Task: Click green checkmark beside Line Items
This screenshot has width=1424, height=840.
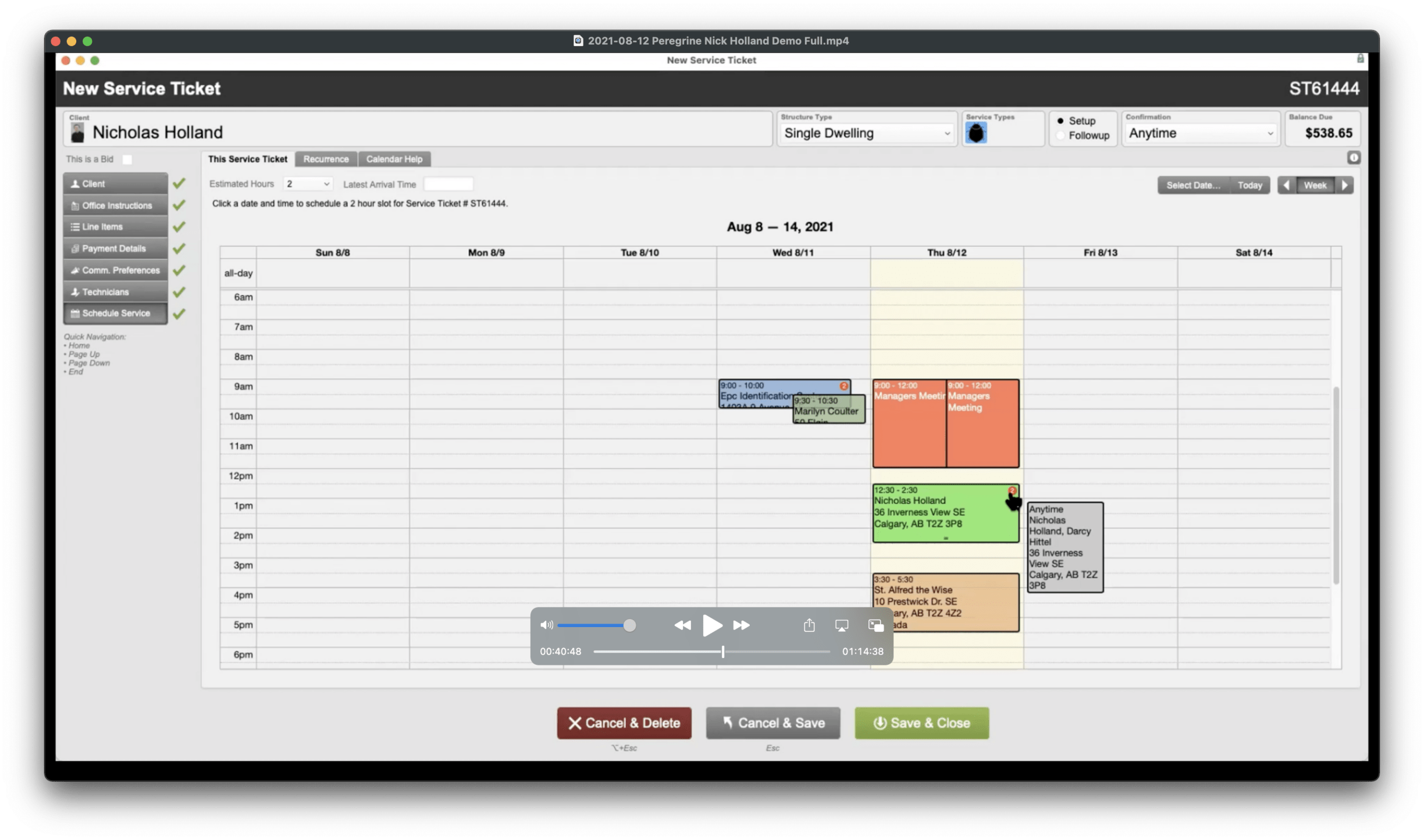Action: tap(179, 226)
